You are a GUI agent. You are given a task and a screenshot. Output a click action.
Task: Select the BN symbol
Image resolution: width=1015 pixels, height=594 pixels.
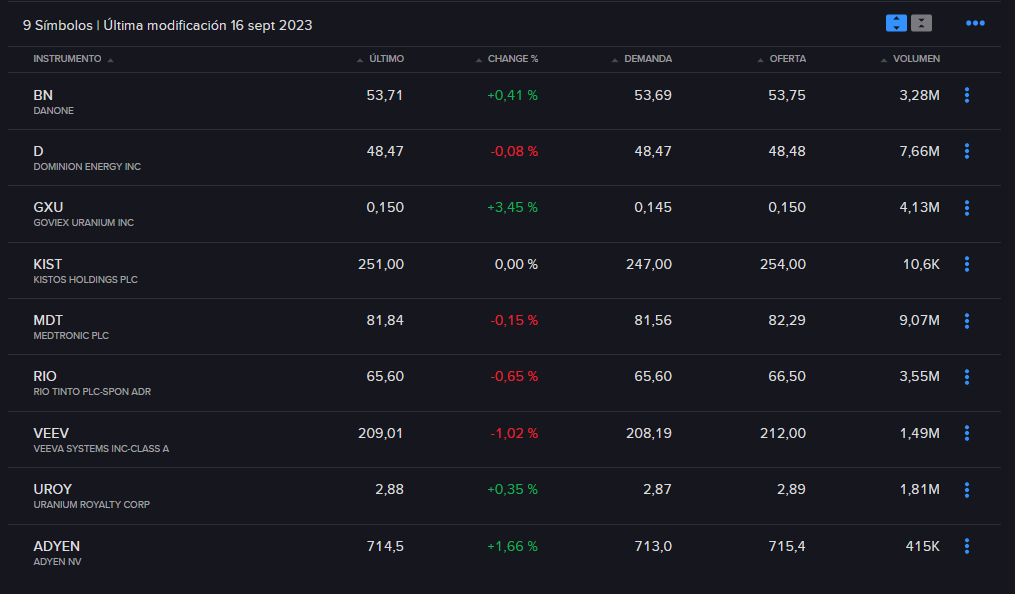[43, 95]
